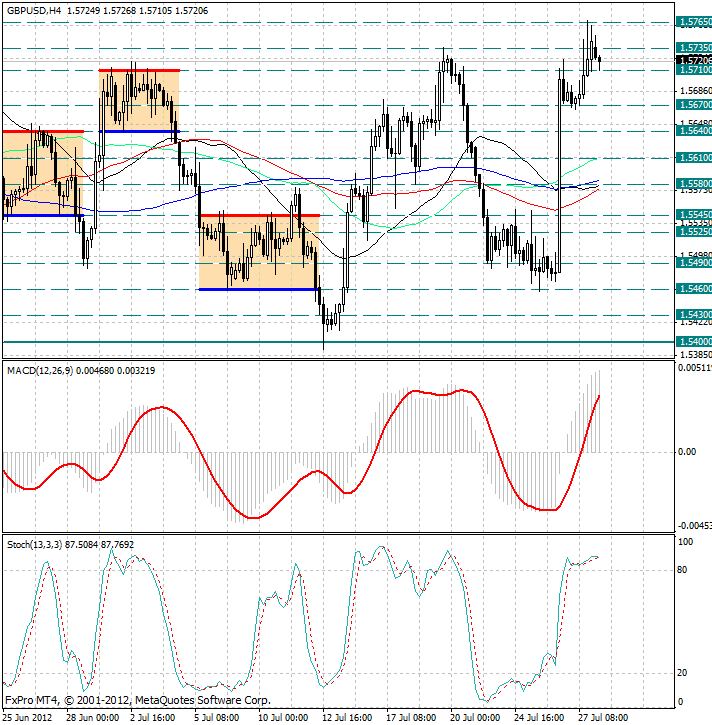Click the 25 Jun 2012 date label
Image resolution: width=712 pixels, height=725 pixels.
29,718
